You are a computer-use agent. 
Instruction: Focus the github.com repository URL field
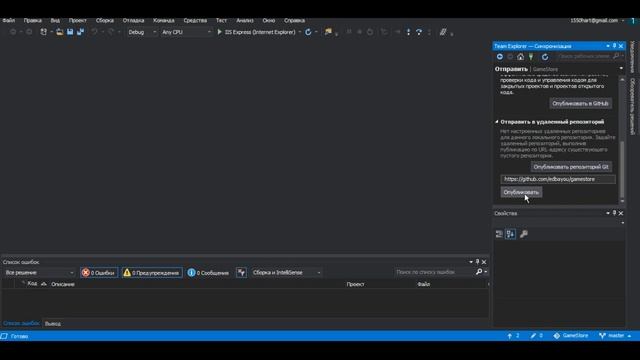558,179
